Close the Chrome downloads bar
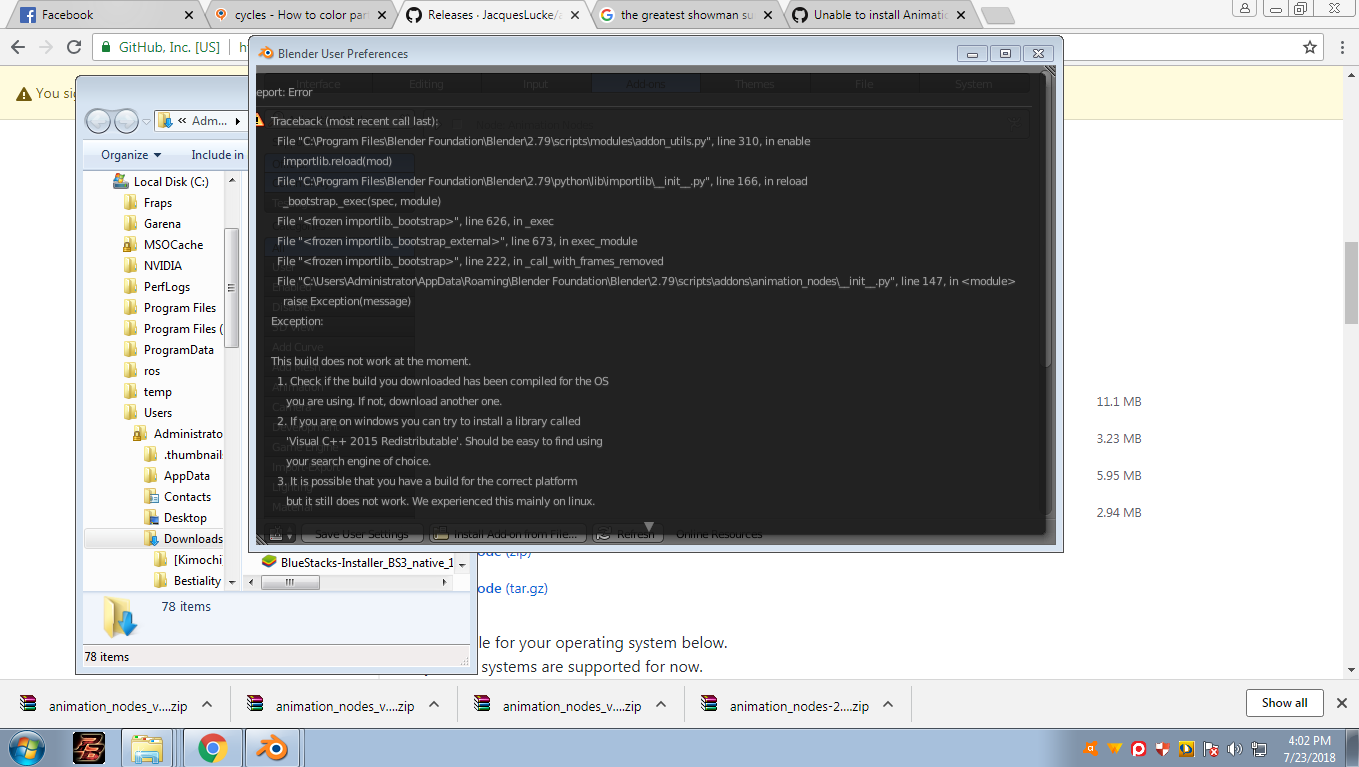Screen dimensions: 1359x767 (1342, 703)
